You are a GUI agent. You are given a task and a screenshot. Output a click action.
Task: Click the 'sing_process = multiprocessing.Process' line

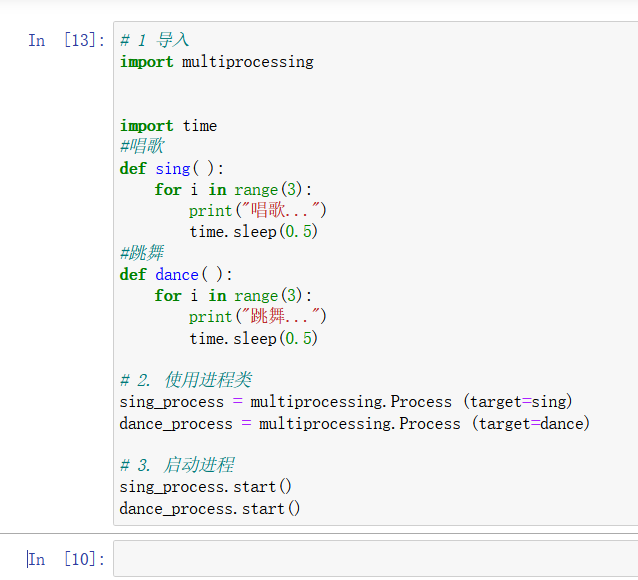point(346,401)
